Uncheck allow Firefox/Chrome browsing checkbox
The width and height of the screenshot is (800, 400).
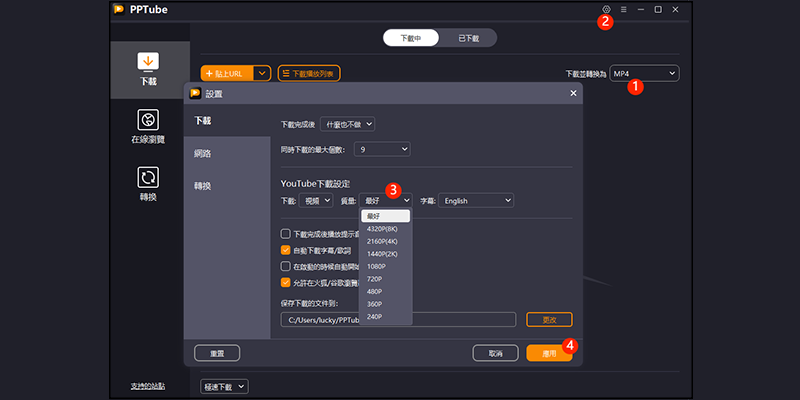pos(286,282)
